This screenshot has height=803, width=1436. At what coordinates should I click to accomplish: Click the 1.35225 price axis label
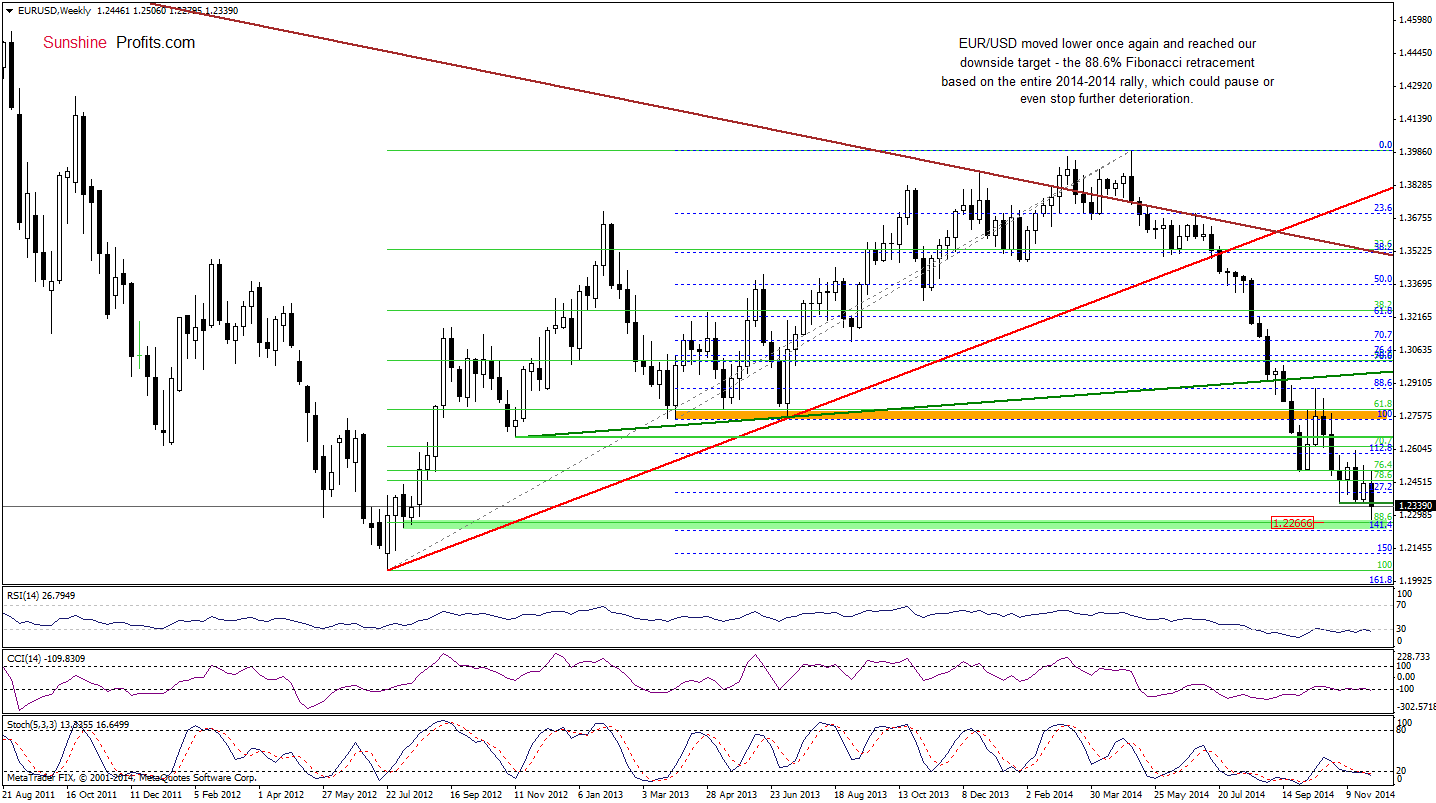[x=1417, y=251]
